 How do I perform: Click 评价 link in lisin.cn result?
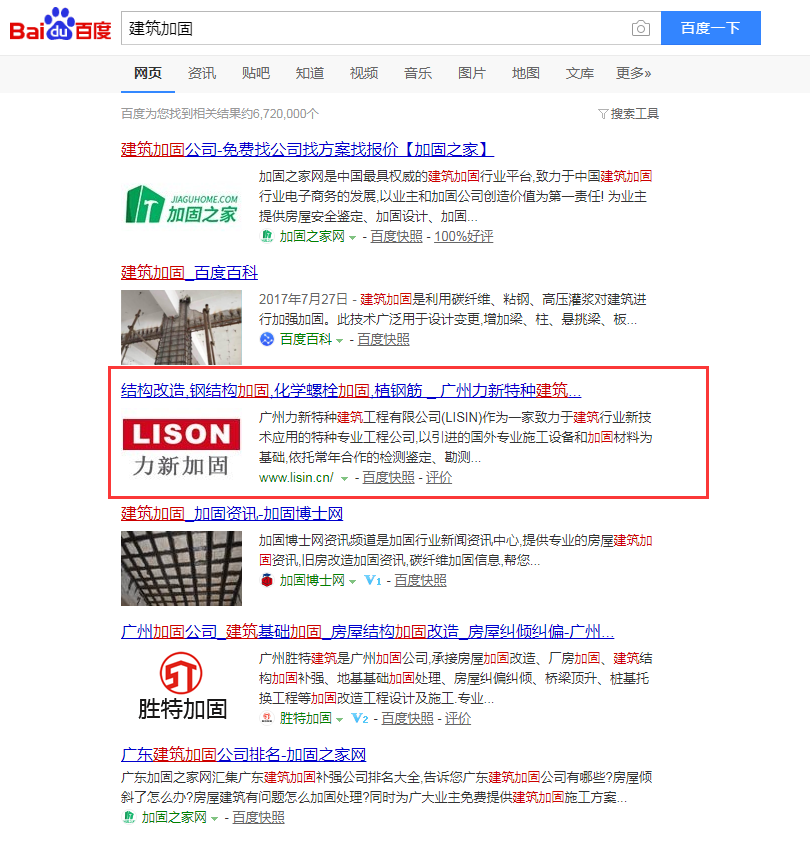tap(439, 477)
